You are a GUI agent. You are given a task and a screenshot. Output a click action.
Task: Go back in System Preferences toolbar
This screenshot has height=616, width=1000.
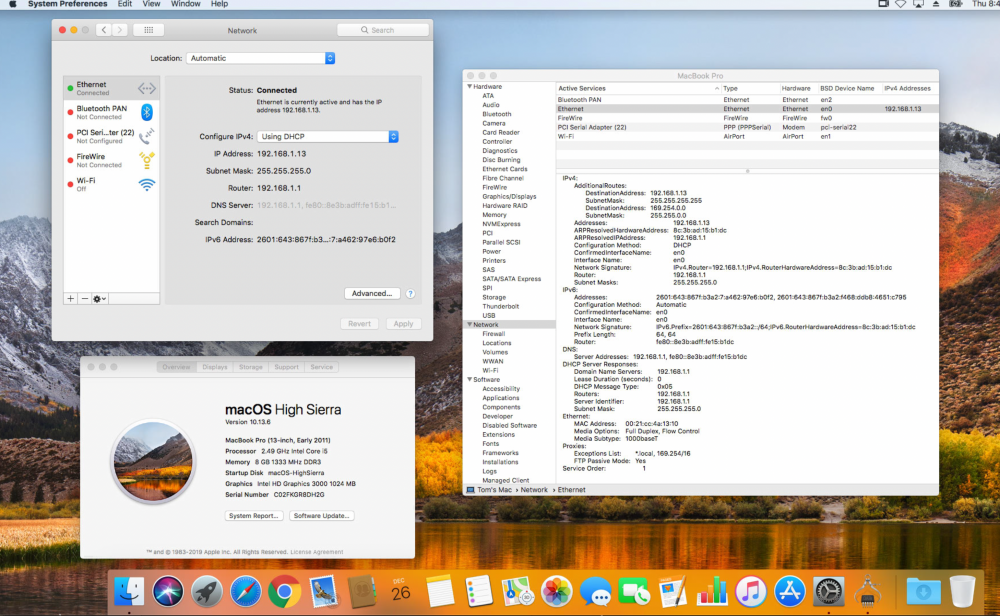104,30
